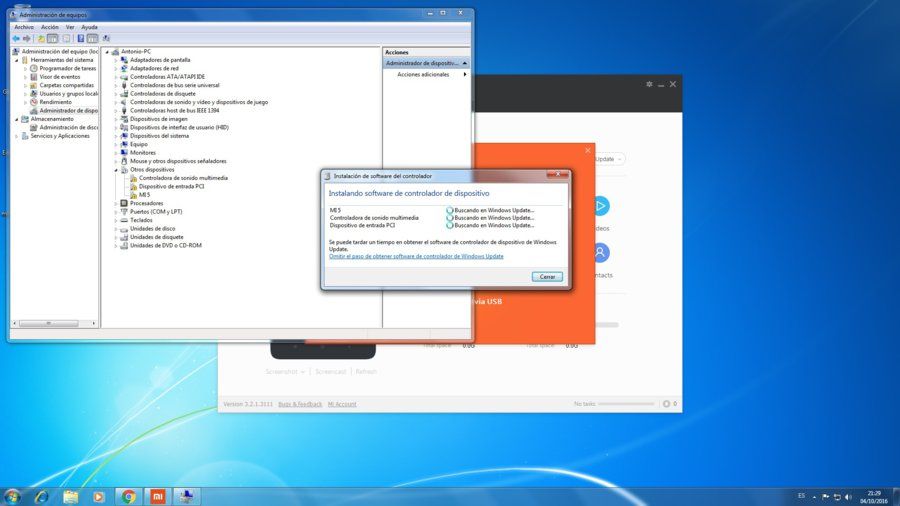This screenshot has height=506, width=900.
Task: Click the up-one-level folder toolbar icon
Action: click(41, 38)
